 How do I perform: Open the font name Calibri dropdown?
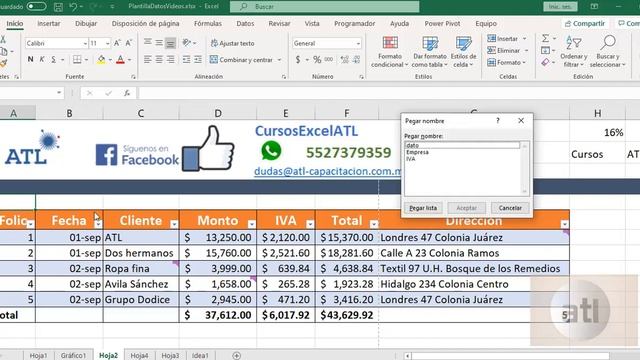point(85,43)
